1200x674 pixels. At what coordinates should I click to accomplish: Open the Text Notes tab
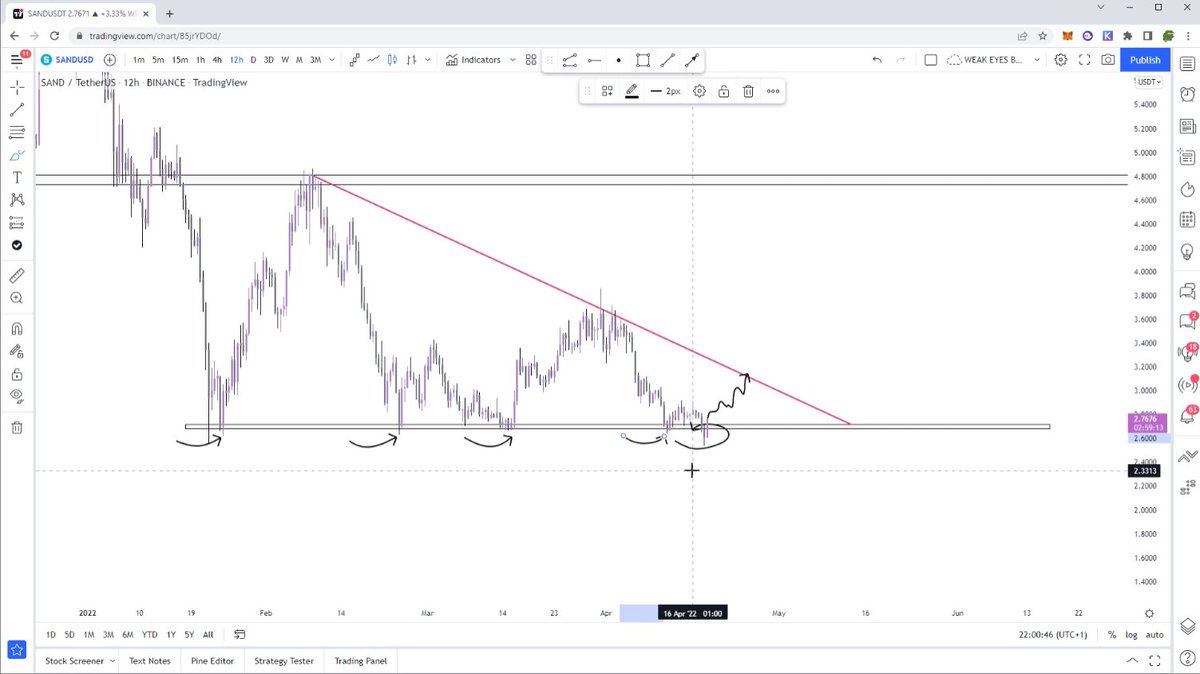(x=149, y=661)
